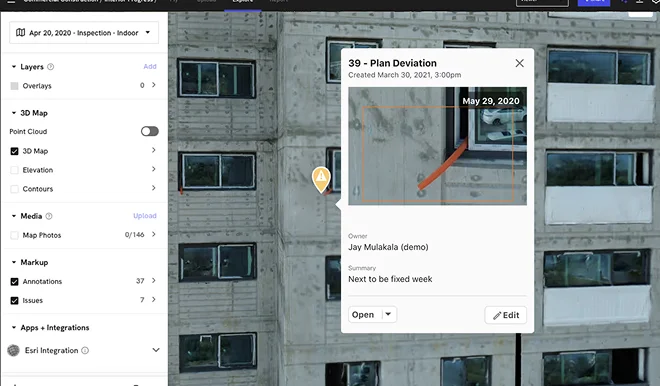Click Add in the Layers section
660x386 pixels.
[150, 67]
